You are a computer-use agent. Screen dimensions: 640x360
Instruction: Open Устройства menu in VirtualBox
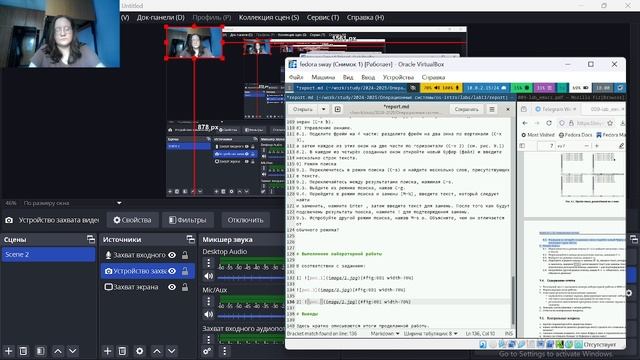398,77
